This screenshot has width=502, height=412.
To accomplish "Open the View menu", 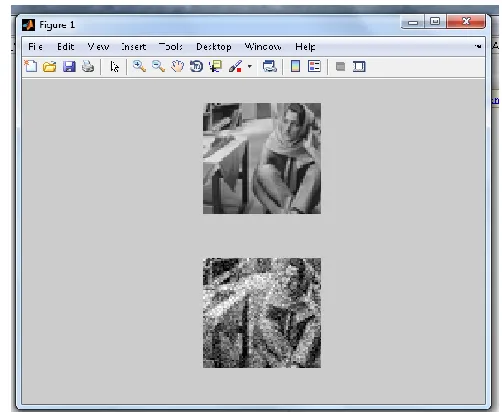I will point(98,47).
